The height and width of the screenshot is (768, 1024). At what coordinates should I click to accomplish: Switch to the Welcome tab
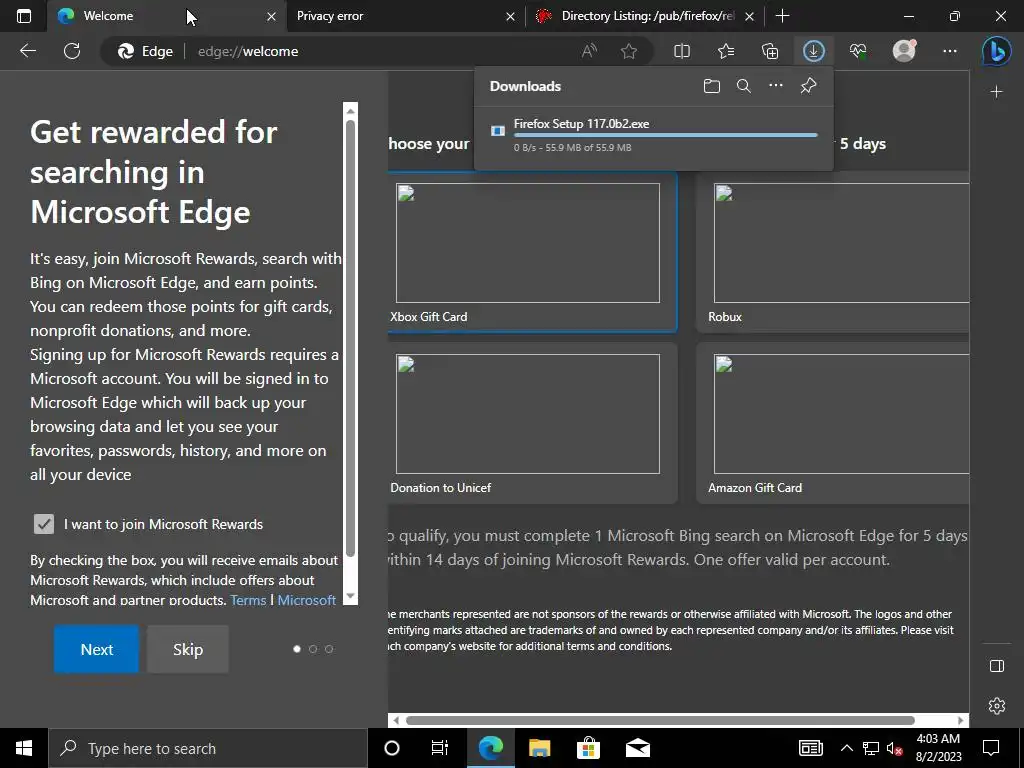click(x=167, y=16)
